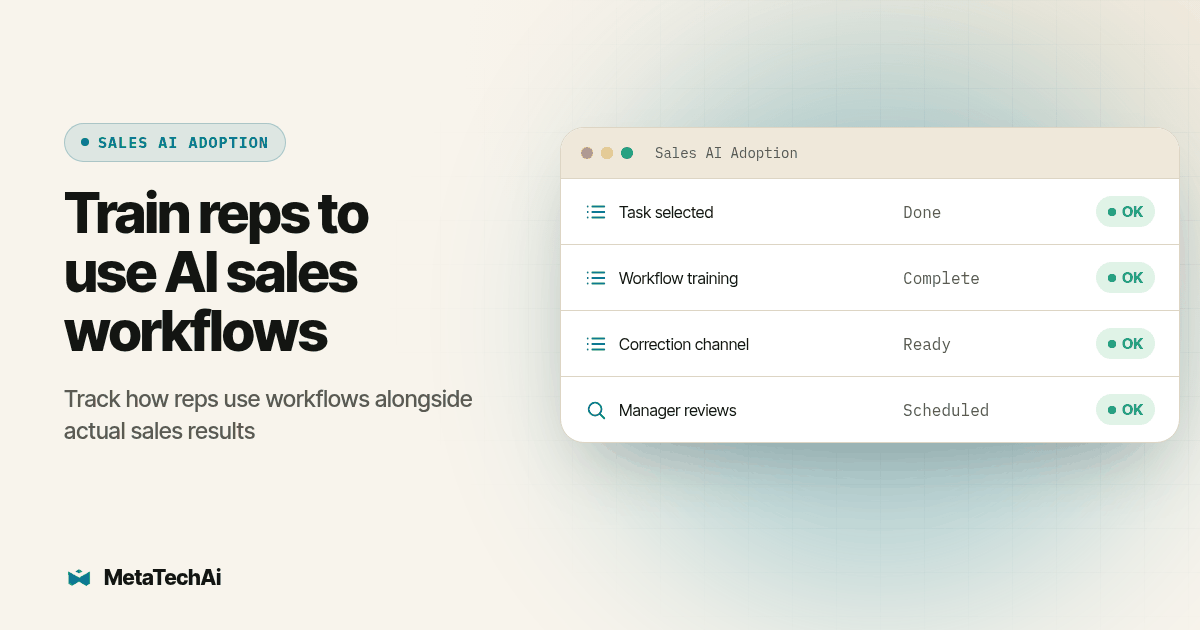The image size is (1200, 630).
Task: Click the MetaTechAi logo icon
Action: [79, 578]
